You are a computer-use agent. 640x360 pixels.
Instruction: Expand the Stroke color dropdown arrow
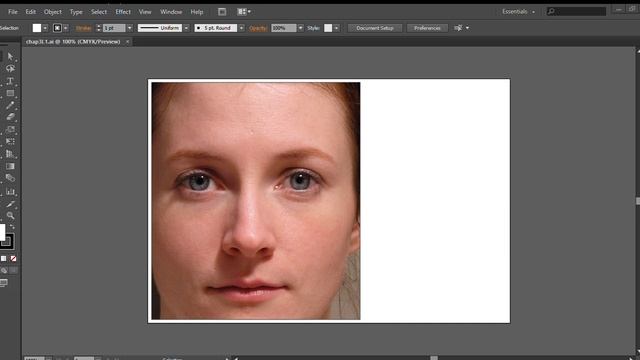point(66,28)
